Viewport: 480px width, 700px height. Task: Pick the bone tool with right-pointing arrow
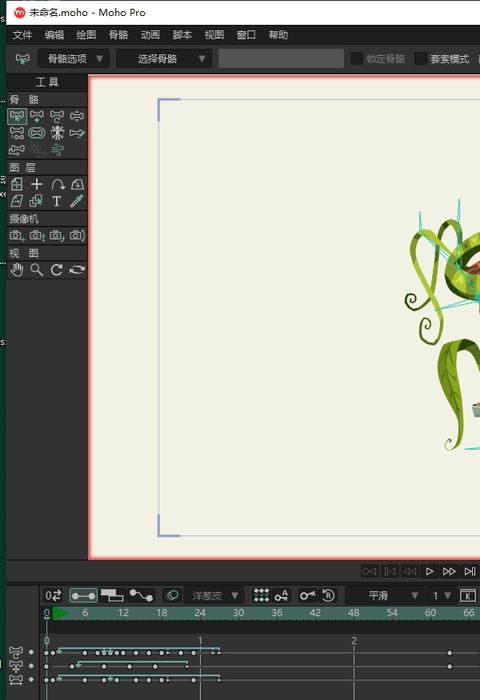(77, 133)
